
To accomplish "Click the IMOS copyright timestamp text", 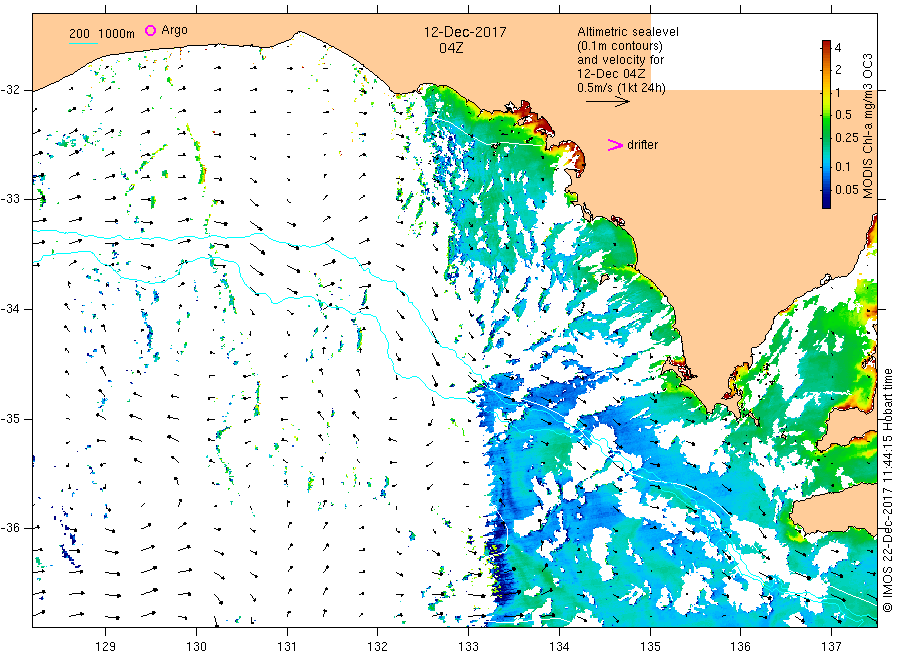I will [x=887, y=491].
